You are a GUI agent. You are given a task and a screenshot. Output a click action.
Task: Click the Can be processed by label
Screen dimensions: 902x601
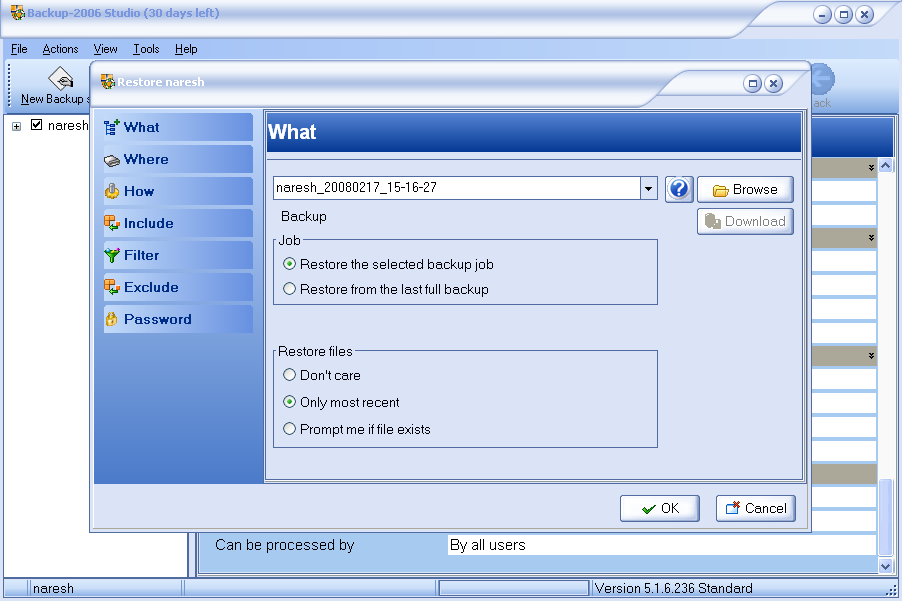pos(285,545)
